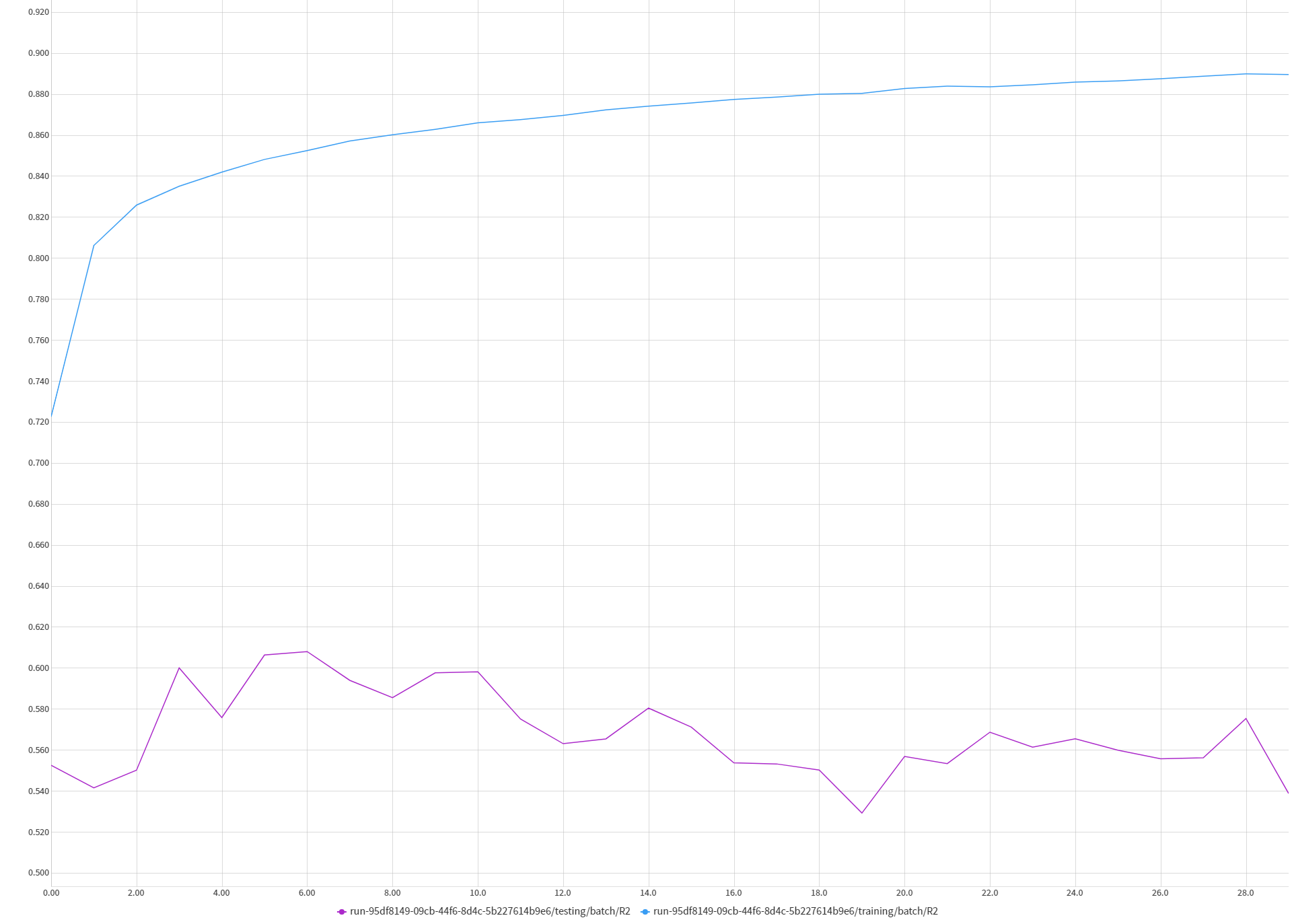Click the 0.500 y-axis tick label
The width and height of the screenshot is (1292, 924).
38,873
